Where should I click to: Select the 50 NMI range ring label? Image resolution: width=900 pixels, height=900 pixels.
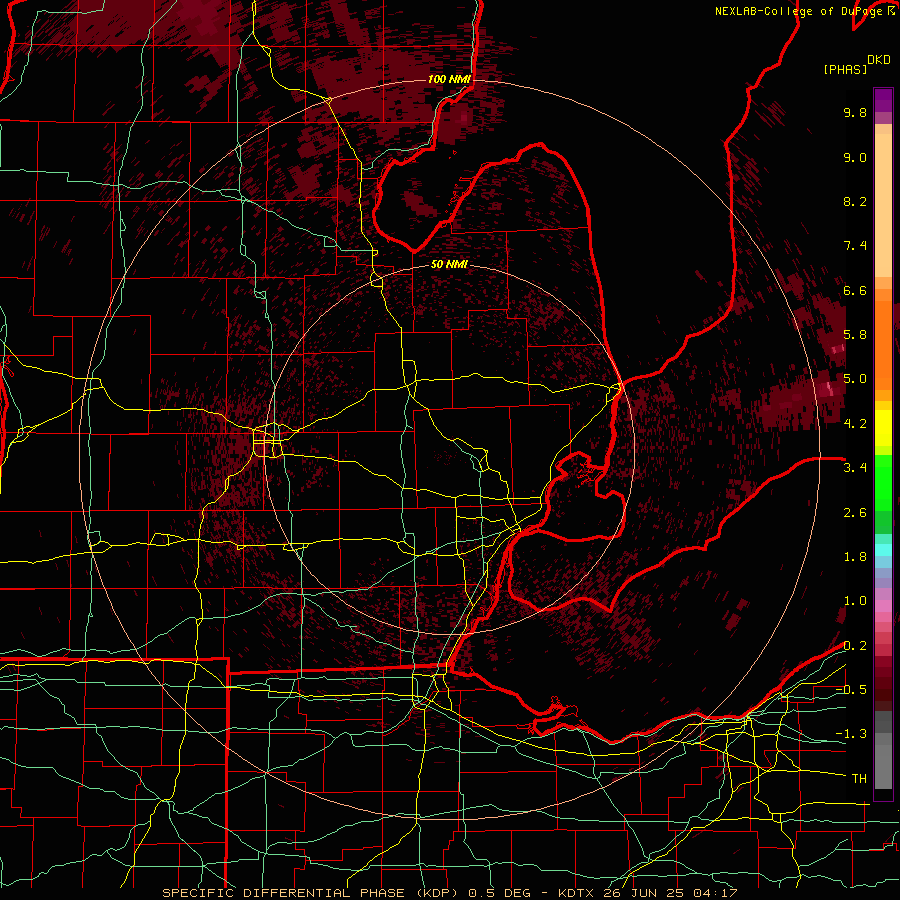click(449, 264)
